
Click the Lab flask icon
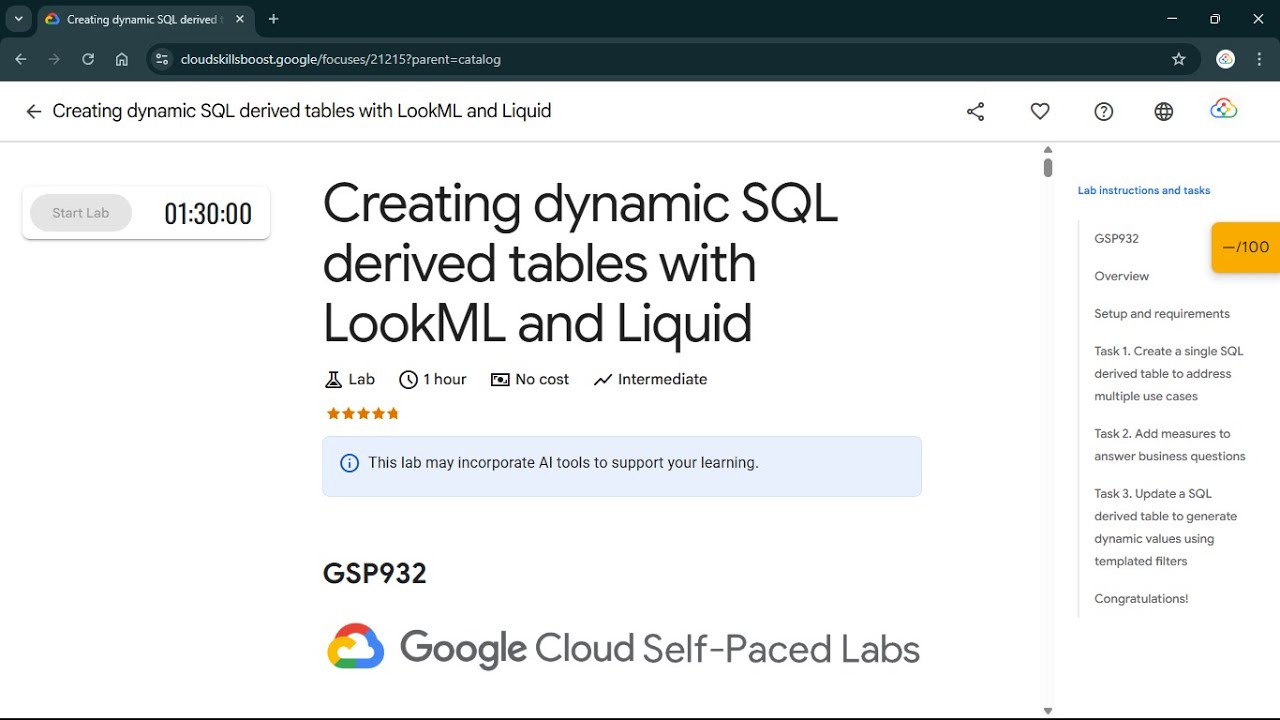pos(333,380)
